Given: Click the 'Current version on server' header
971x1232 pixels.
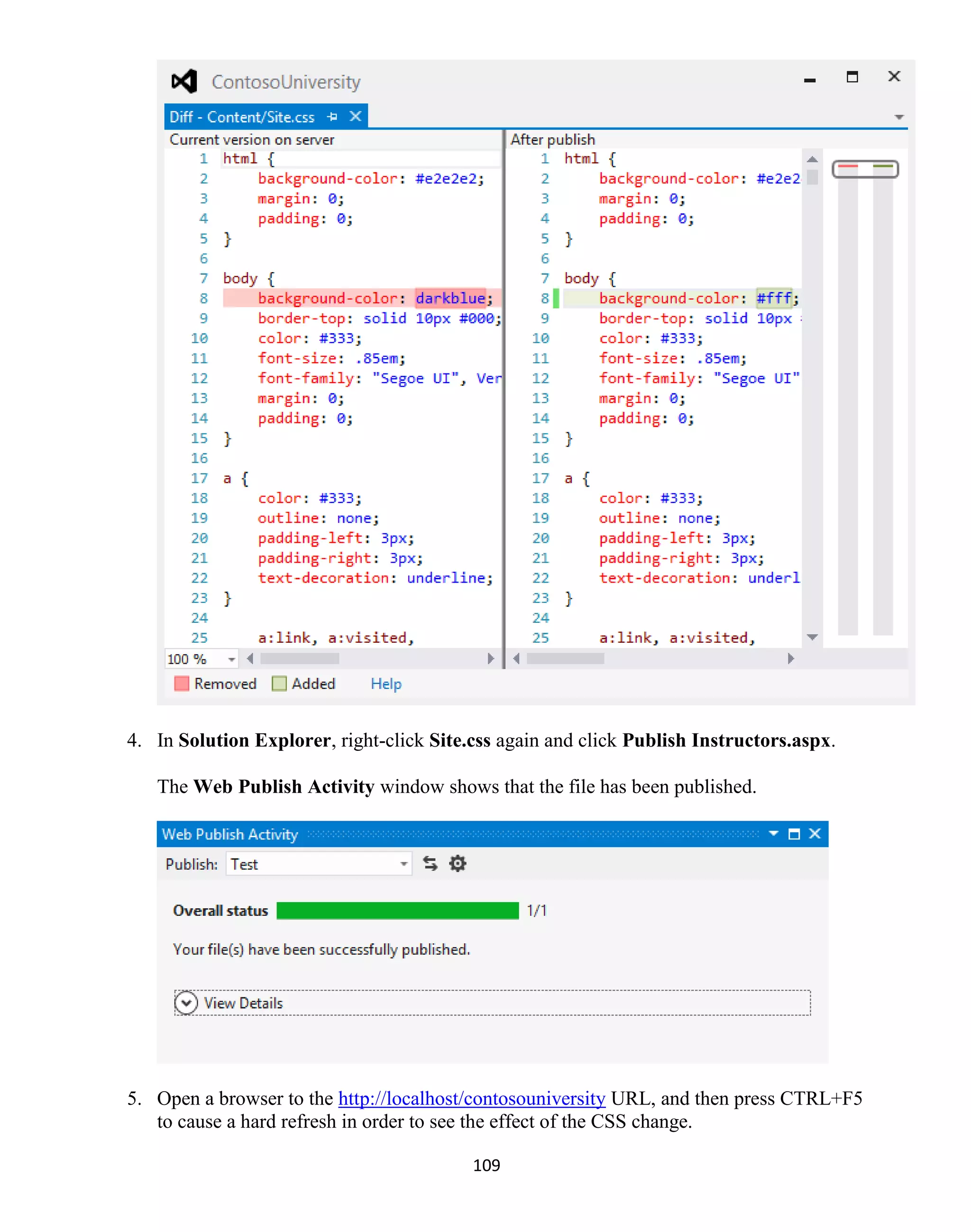Looking at the screenshot, I should [x=252, y=140].
